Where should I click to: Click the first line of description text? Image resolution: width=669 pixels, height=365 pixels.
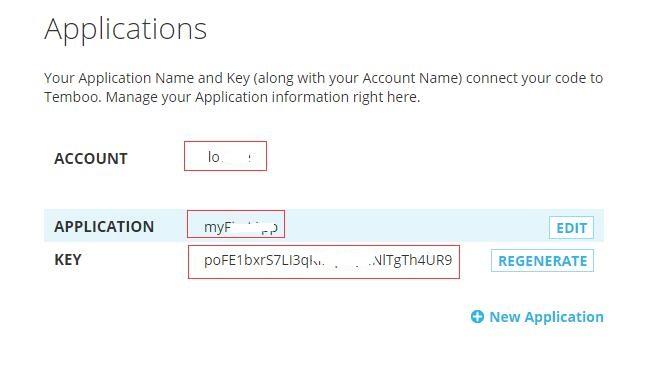coord(323,78)
